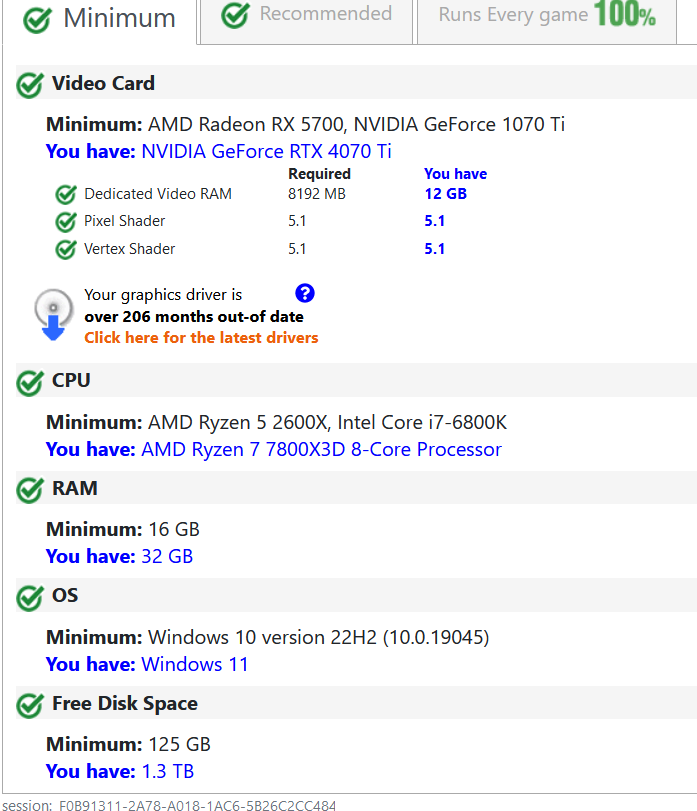The image size is (697, 811).
Task: Click the minimum AMD Radeon RX 5700 line
Action: (305, 125)
